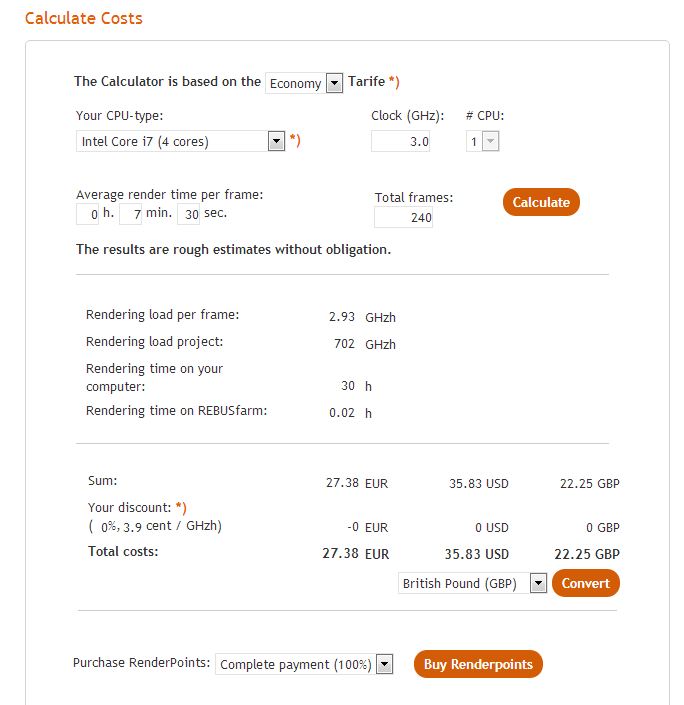684x705 pixels.
Task: Expand the Complete payment (100%) dropdown
Action: [x=305, y=664]
